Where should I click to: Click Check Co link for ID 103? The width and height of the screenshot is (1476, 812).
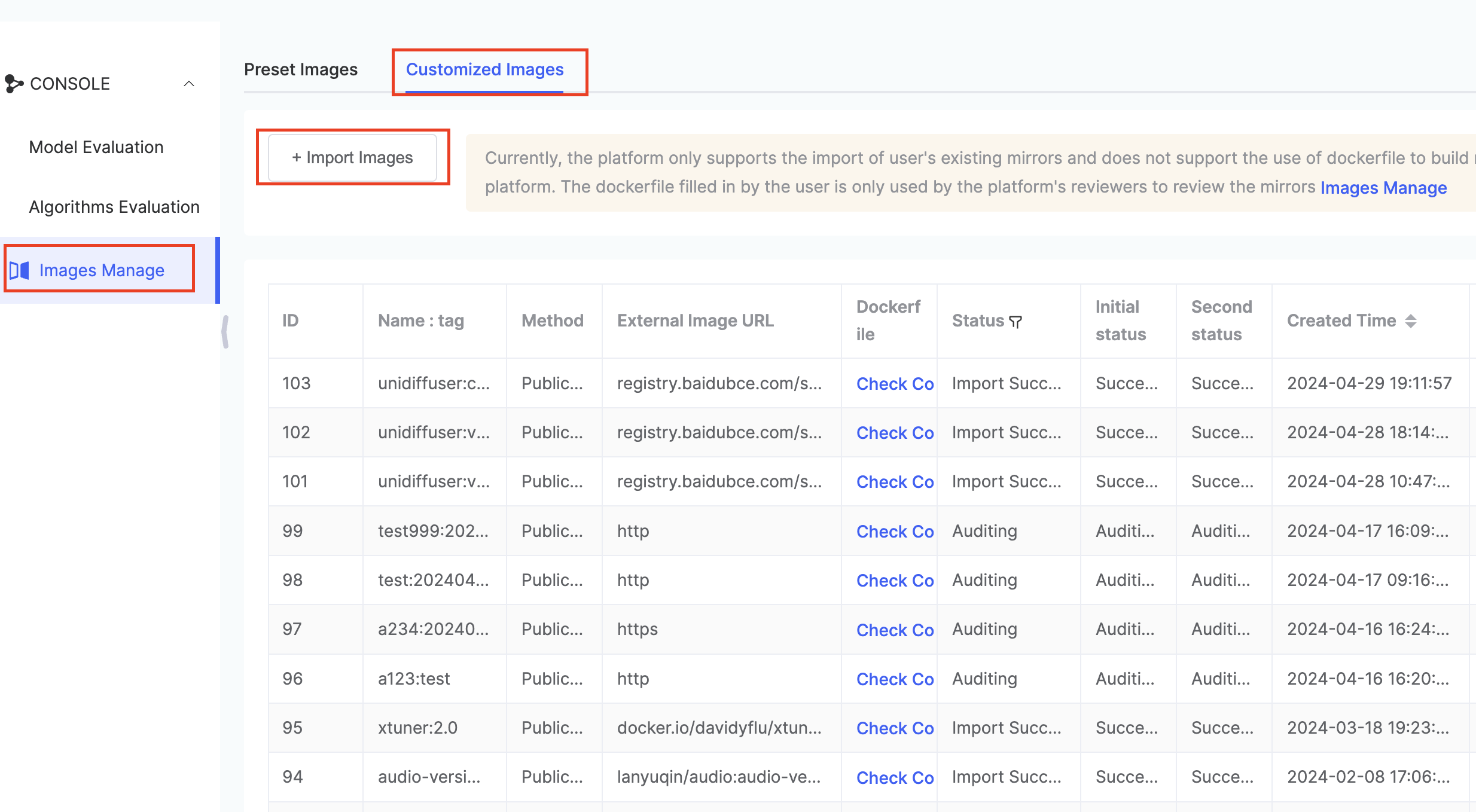[x=895, y=384]
